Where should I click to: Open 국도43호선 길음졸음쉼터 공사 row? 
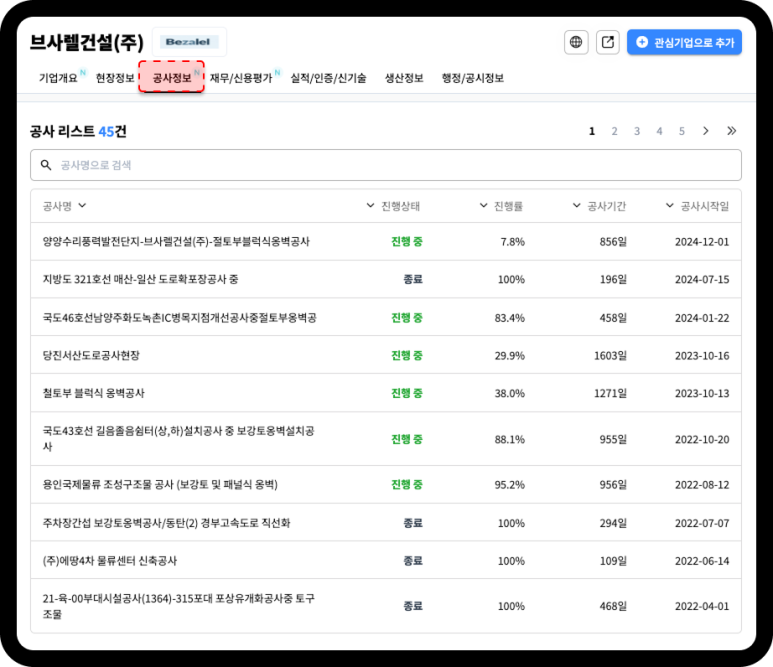pyautogui.click(x=386, y=439)
